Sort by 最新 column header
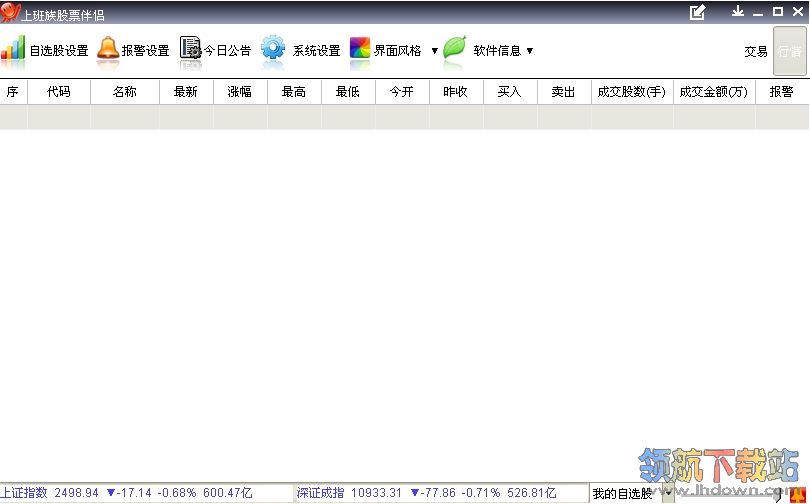This screenshot has width=810, height=504. click(186, 92)
